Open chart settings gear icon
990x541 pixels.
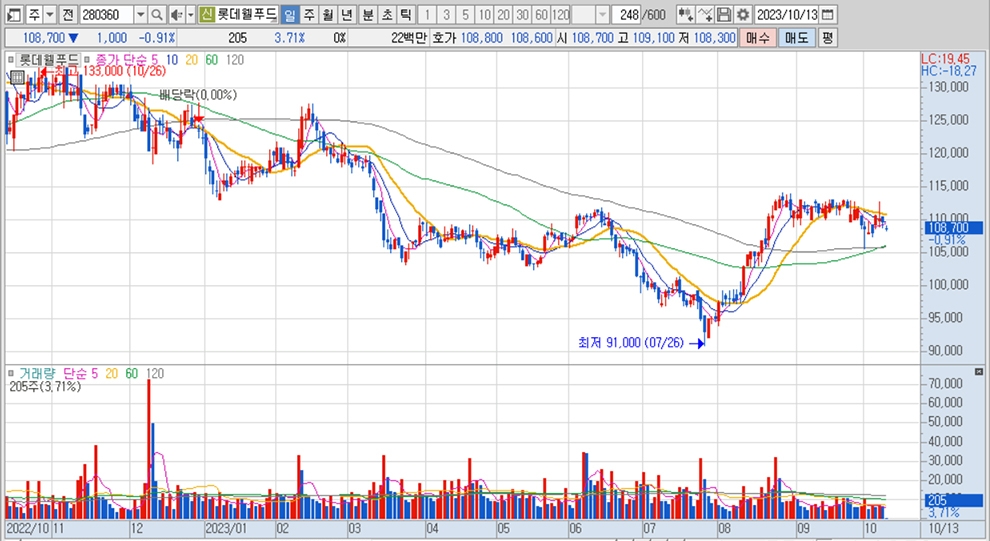coord(742,15)
